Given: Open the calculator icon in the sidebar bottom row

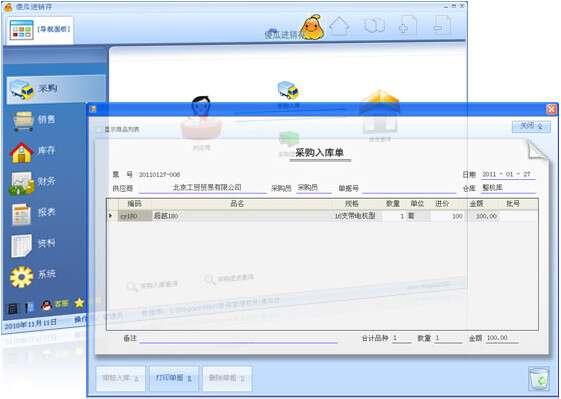Looking at the screenshot, I should [x=13, y=308].
